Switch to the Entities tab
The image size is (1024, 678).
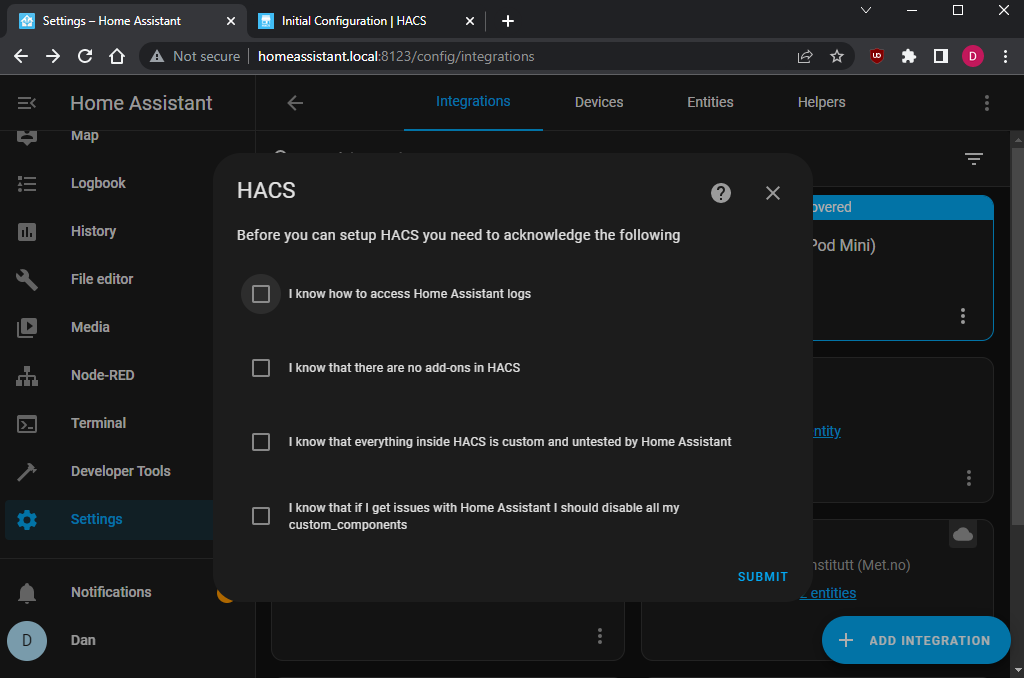tap(710, 103)
